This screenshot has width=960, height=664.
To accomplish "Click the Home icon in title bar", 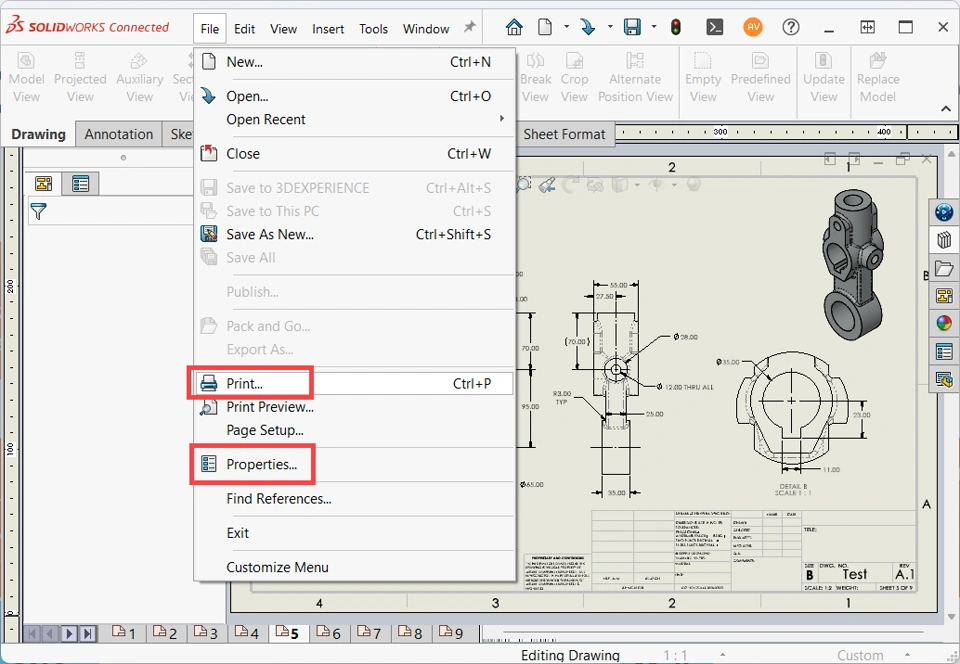I will 514,28.
